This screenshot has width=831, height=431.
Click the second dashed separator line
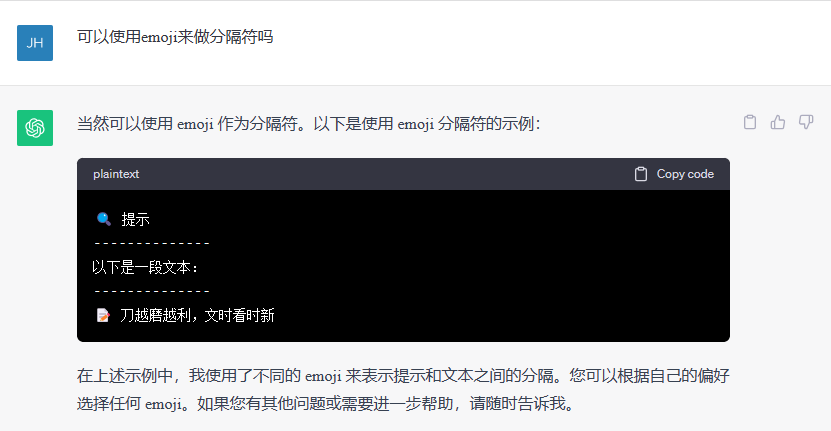pyautogui.click(x=152, y=292)
